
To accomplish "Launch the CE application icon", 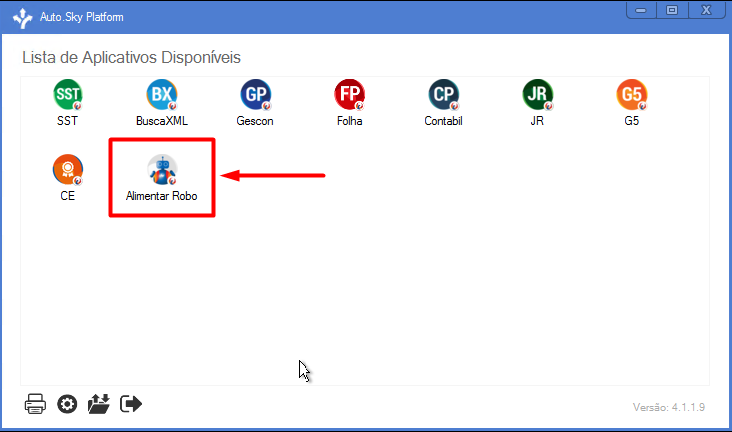I will (x=68, y=170).
